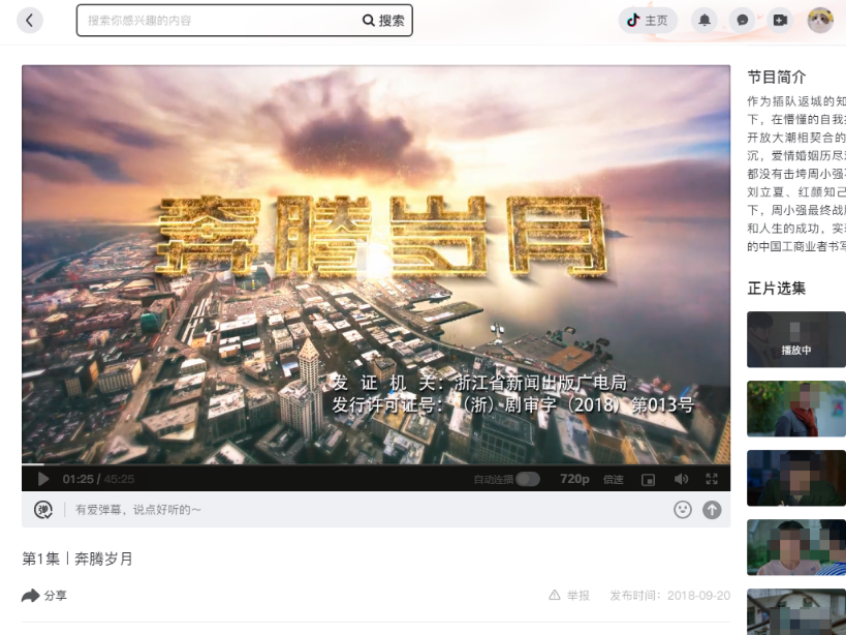Mute the video volume
Screen dimensions: 846x635
(x=681, y=479)
